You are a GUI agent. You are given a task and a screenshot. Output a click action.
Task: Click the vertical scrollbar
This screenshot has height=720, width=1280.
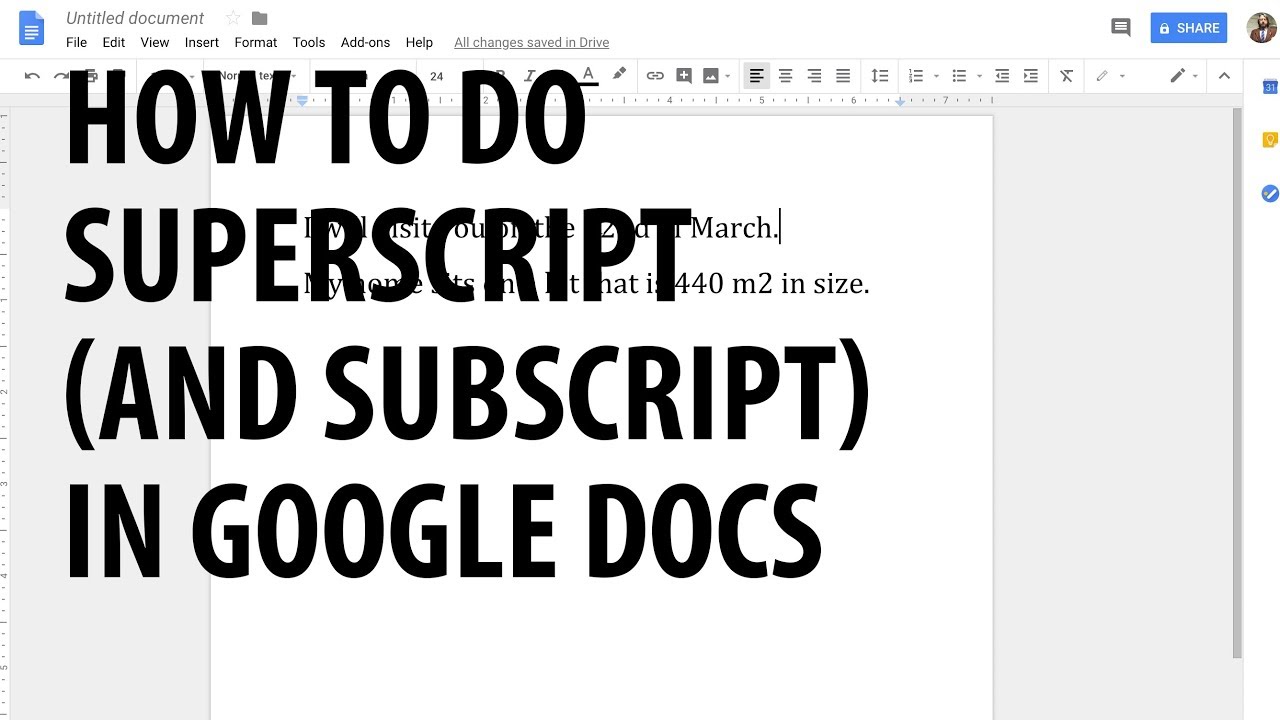pos(1238,383)
